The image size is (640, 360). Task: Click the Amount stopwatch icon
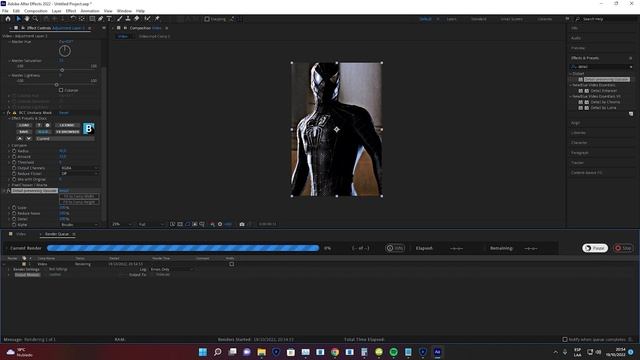click(14, 157)
